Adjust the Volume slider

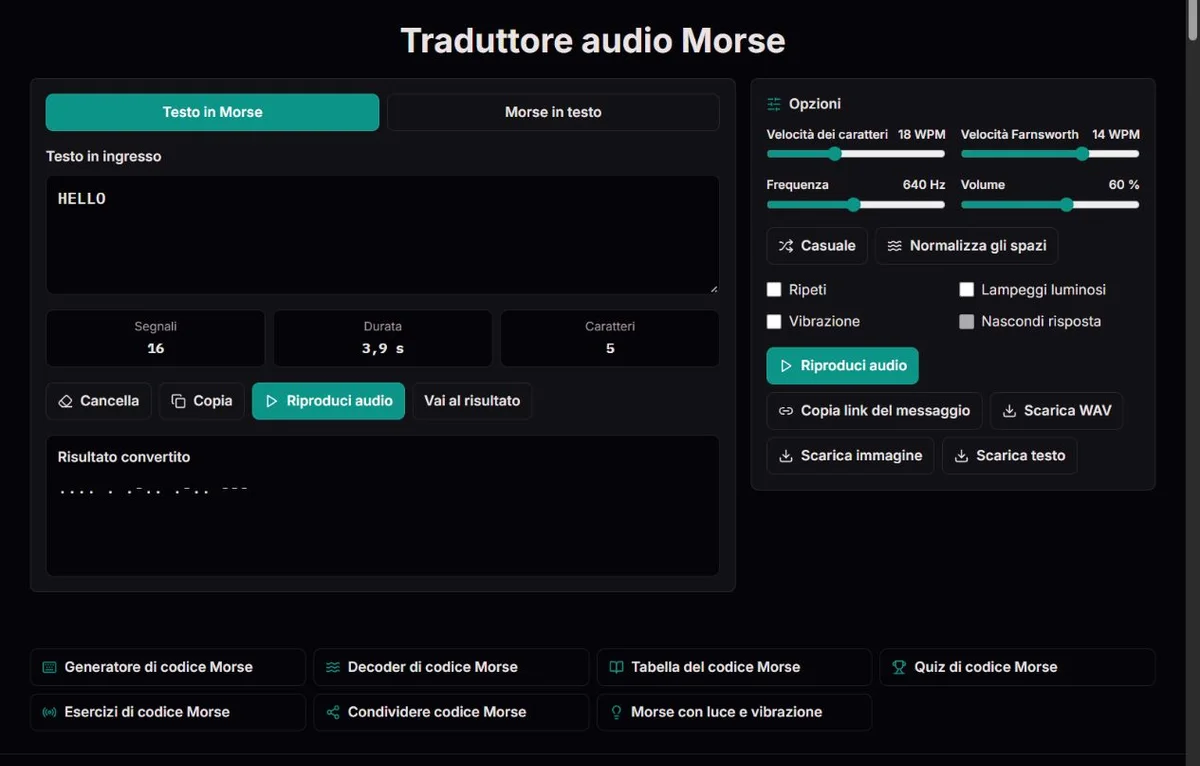coord(1050,205)
